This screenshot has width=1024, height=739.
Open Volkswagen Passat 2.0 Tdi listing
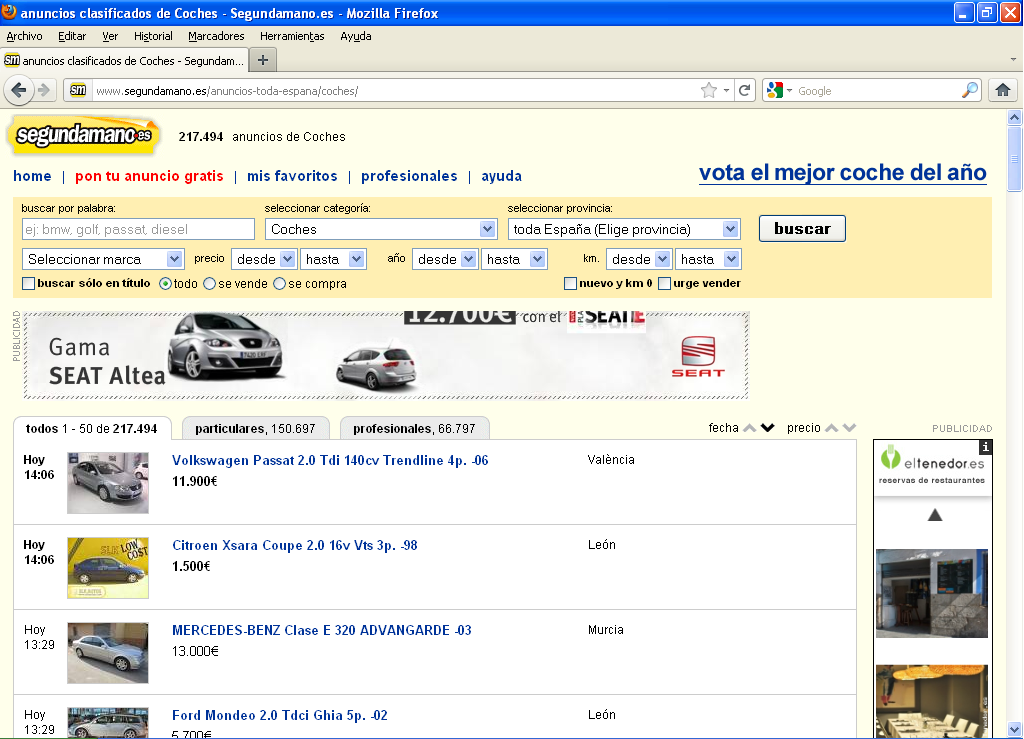[330, 460]
